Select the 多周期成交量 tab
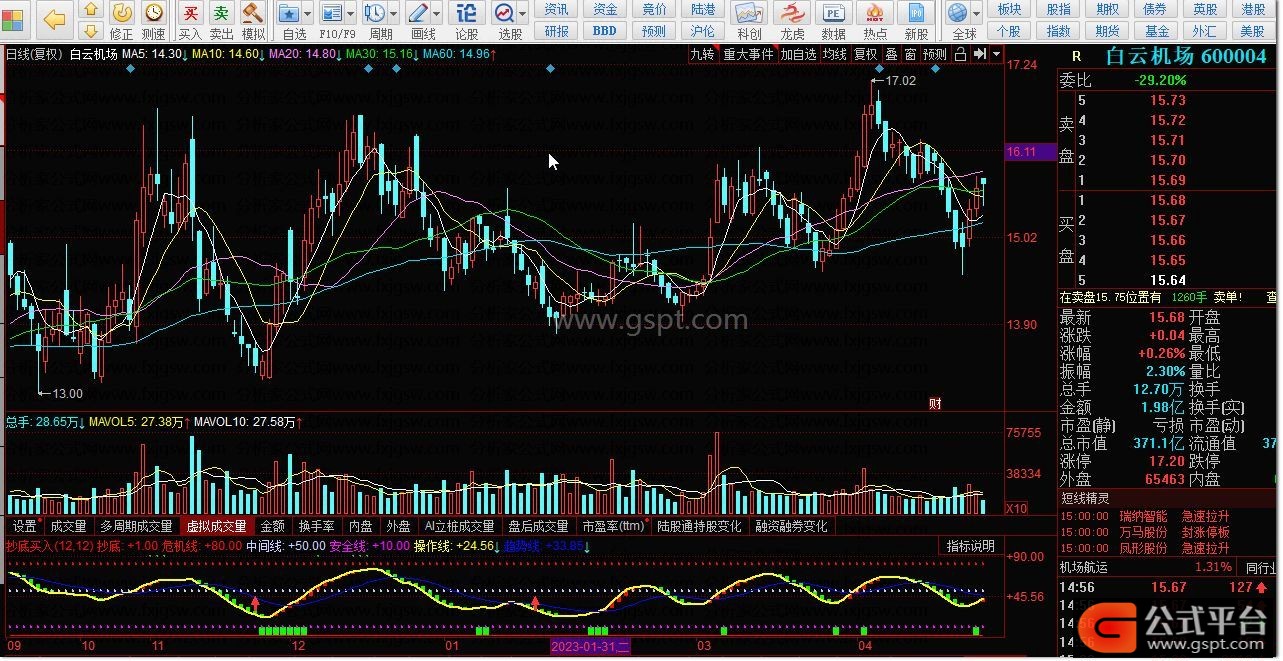 click(136, 526)
